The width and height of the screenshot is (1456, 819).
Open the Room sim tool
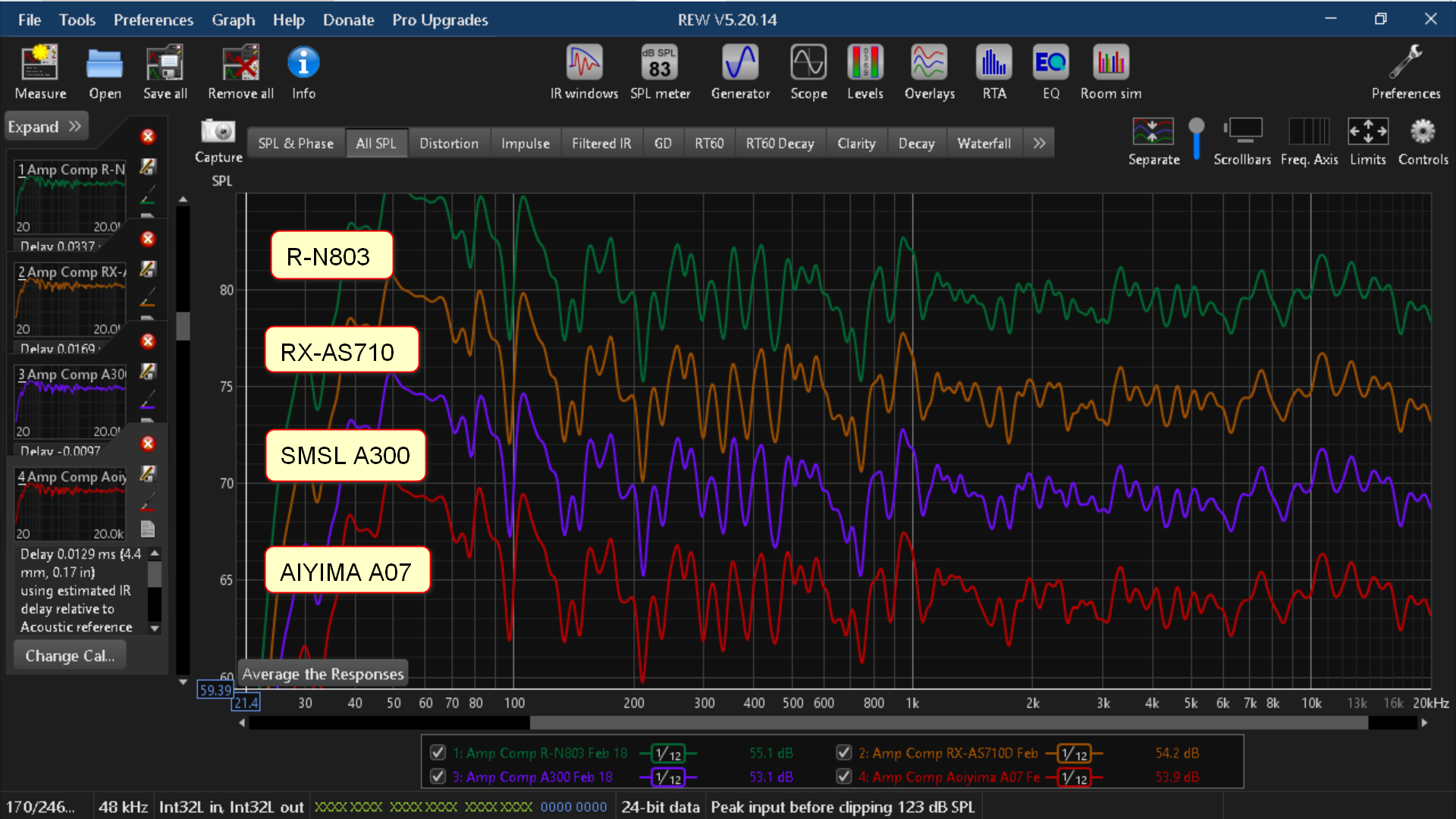(x=1111, y=72)
